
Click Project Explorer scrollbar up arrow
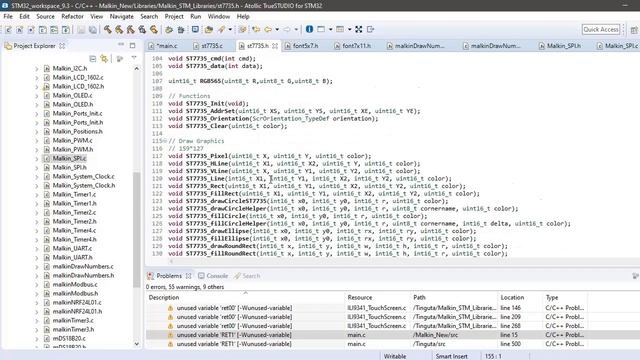pos(136,69)
